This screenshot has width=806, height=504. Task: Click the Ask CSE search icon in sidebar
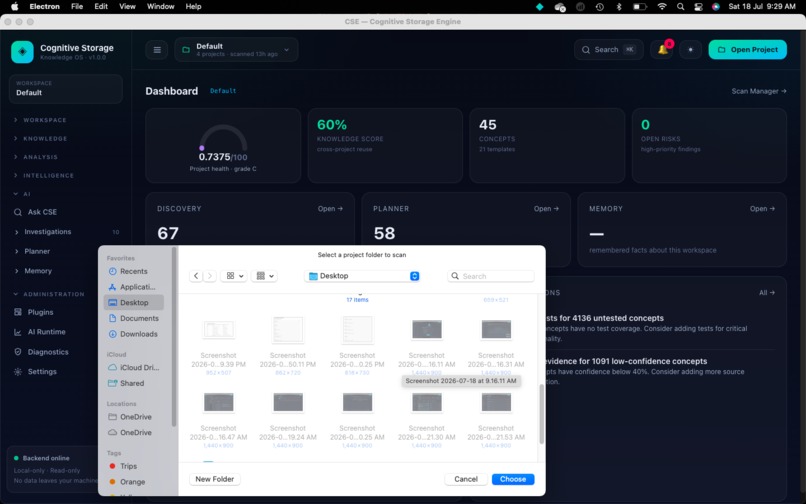pos(18,212)
